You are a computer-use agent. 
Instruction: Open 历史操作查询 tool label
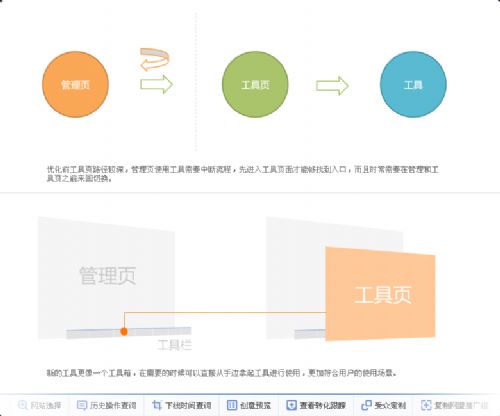point(113,405)
